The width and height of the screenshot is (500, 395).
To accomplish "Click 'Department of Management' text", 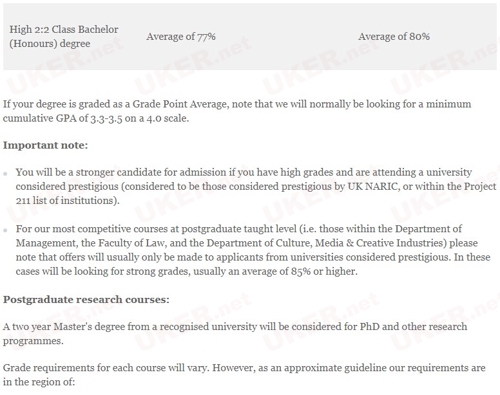I will pyautogui.click(x=239, y=236).
